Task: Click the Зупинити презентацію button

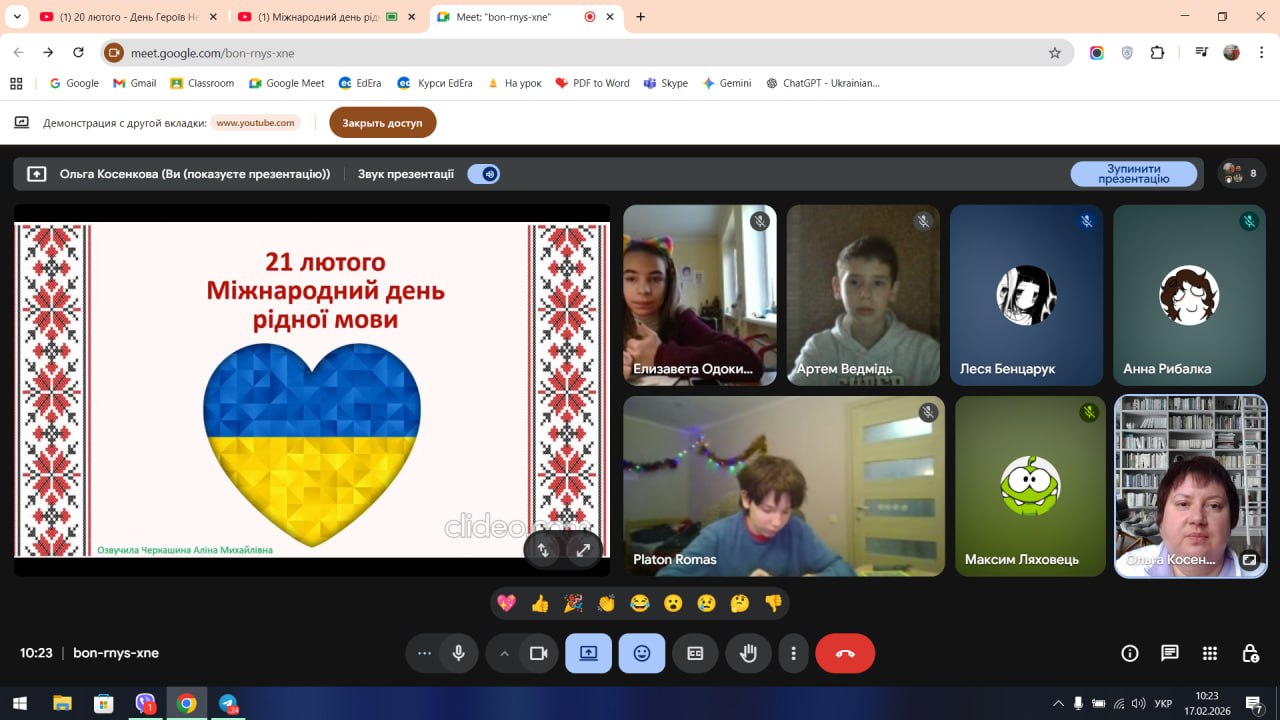Action: (x=1133, y=174)
